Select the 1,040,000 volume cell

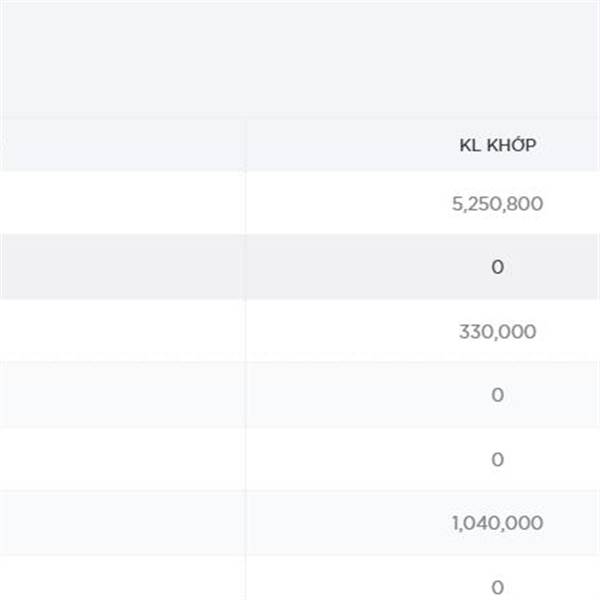click(497, 523)
